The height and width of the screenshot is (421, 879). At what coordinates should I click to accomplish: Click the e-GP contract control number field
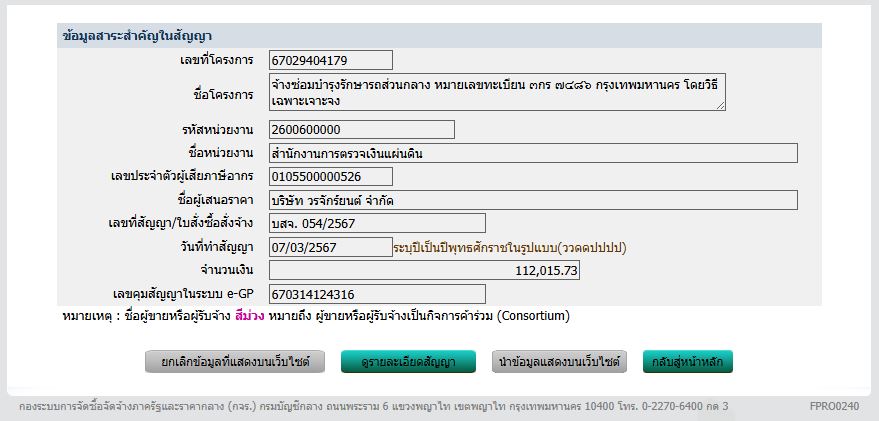click(x=376, y=294)
